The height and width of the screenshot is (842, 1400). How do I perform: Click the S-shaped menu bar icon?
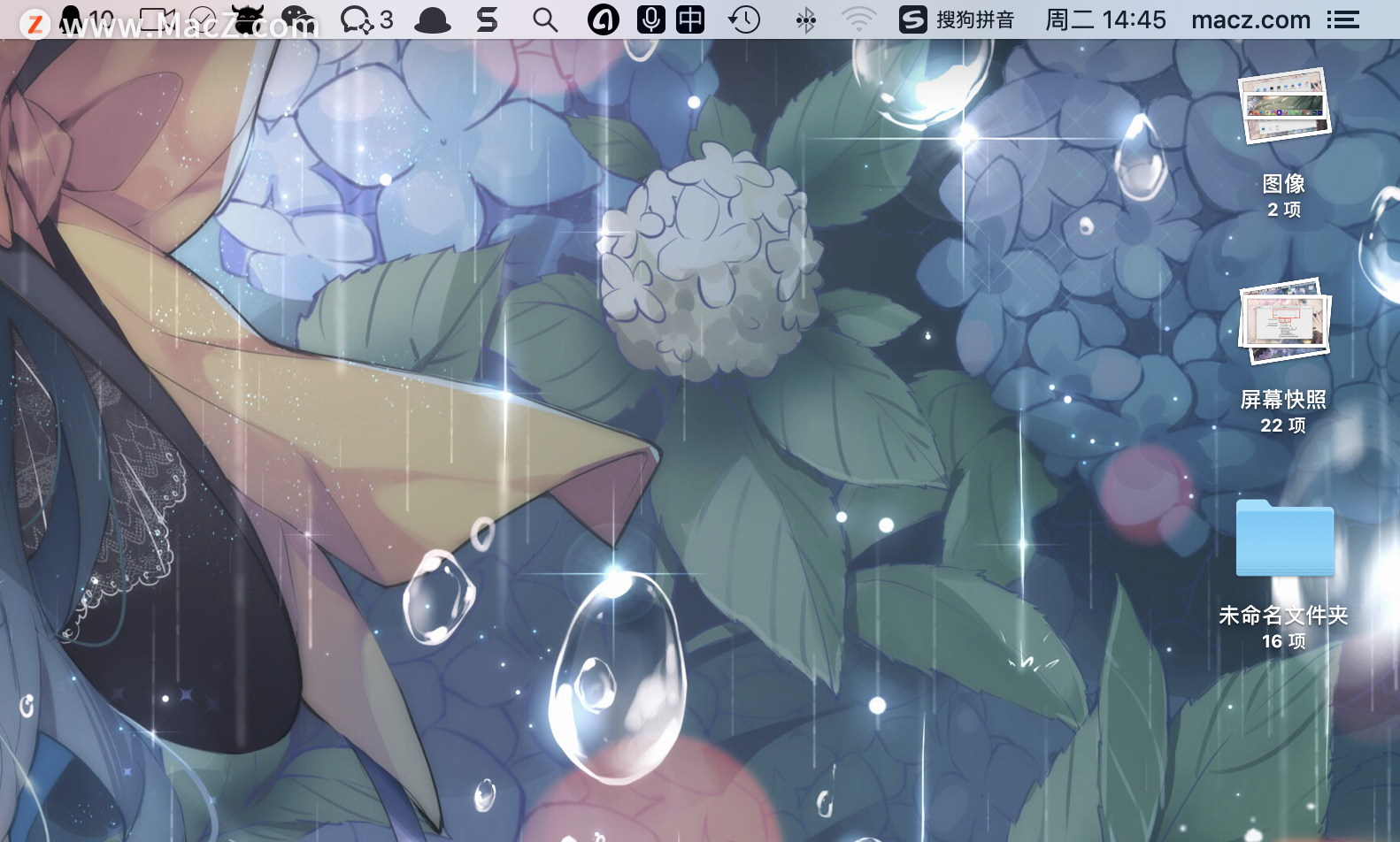click(487, 19)
